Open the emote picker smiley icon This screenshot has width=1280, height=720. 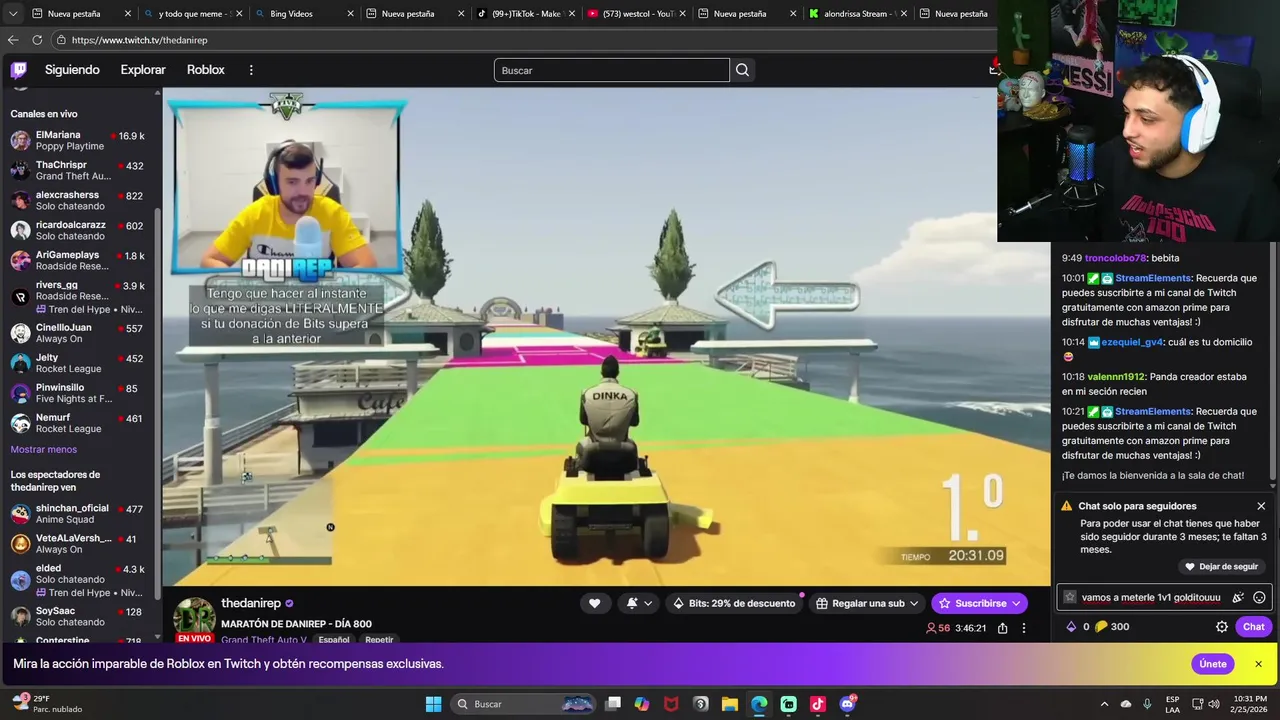tap(1259, 597)
